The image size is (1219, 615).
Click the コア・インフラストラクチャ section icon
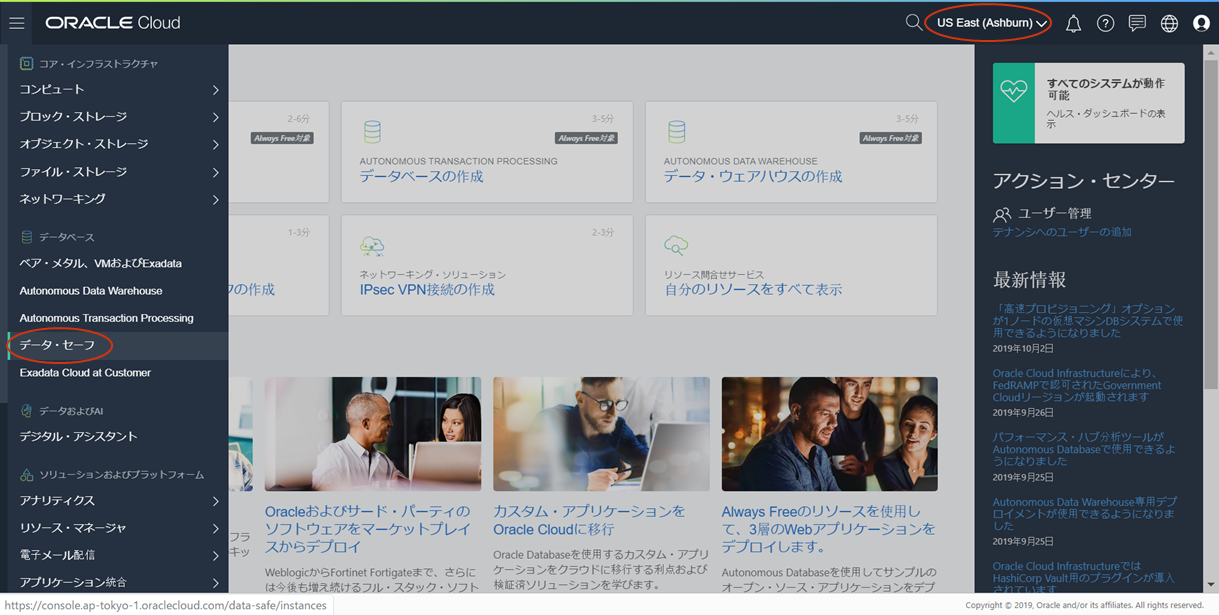27,63
